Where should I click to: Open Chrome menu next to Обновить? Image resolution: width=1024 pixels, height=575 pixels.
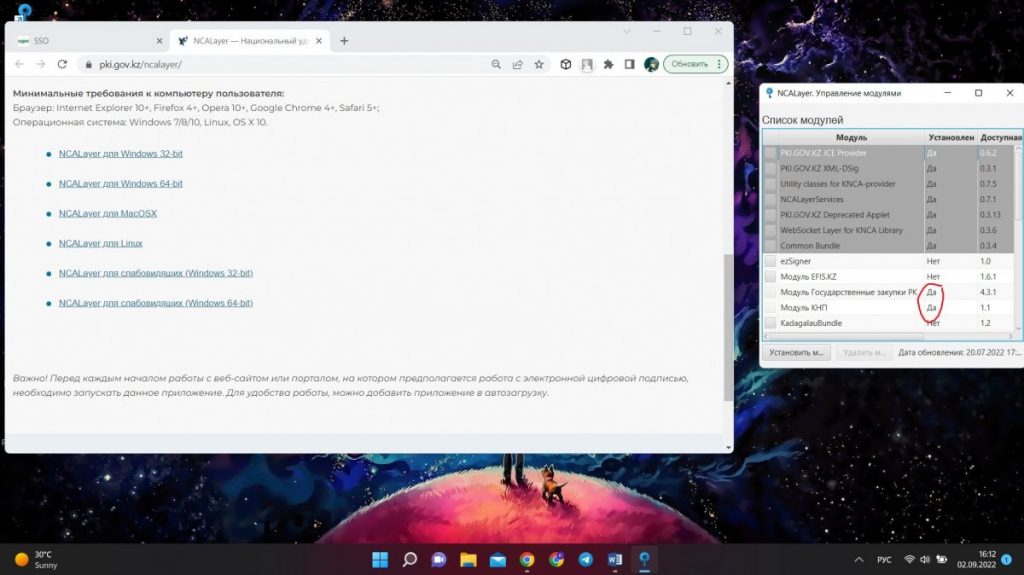(x=719, y=64)
